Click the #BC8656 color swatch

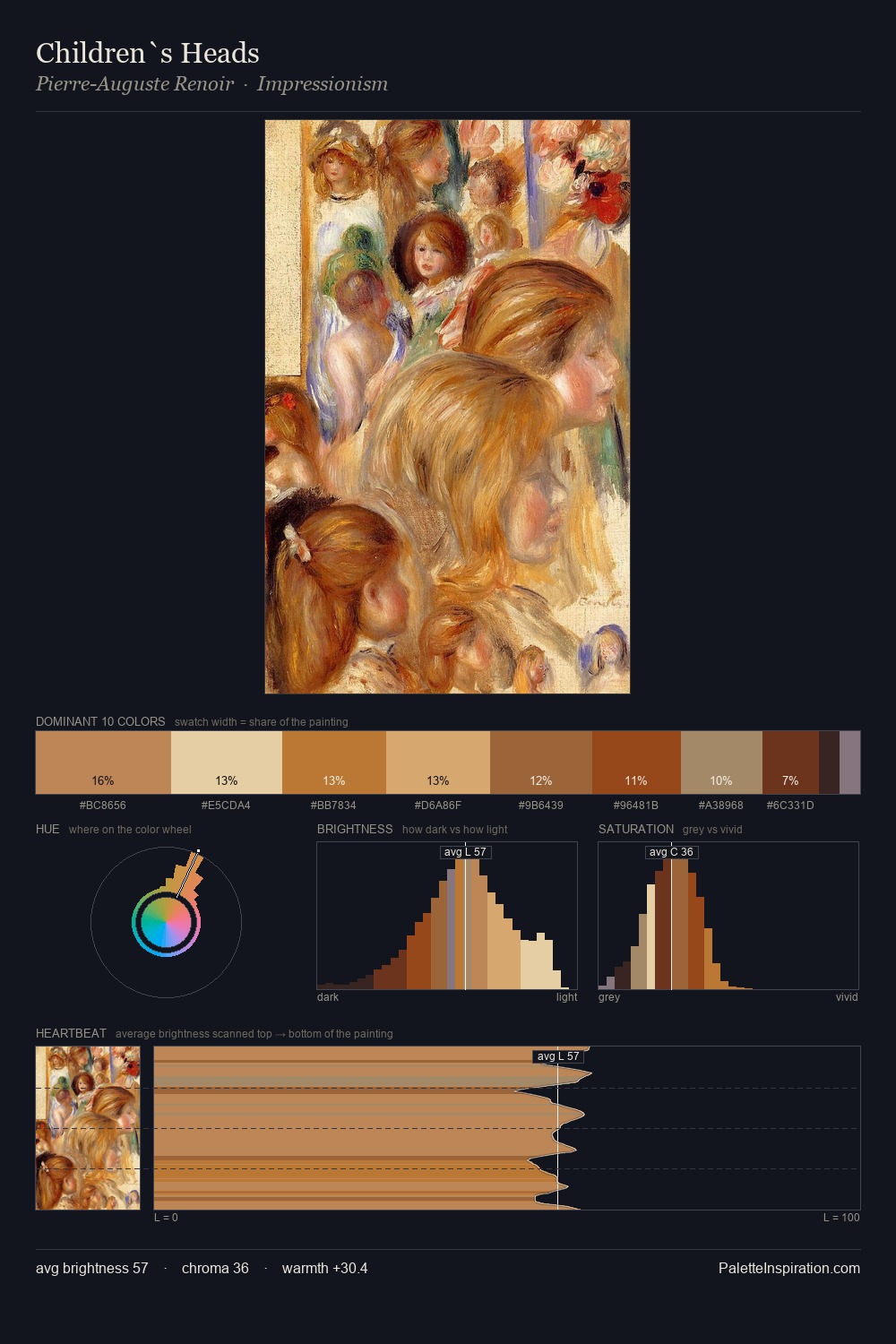point(103,762)
